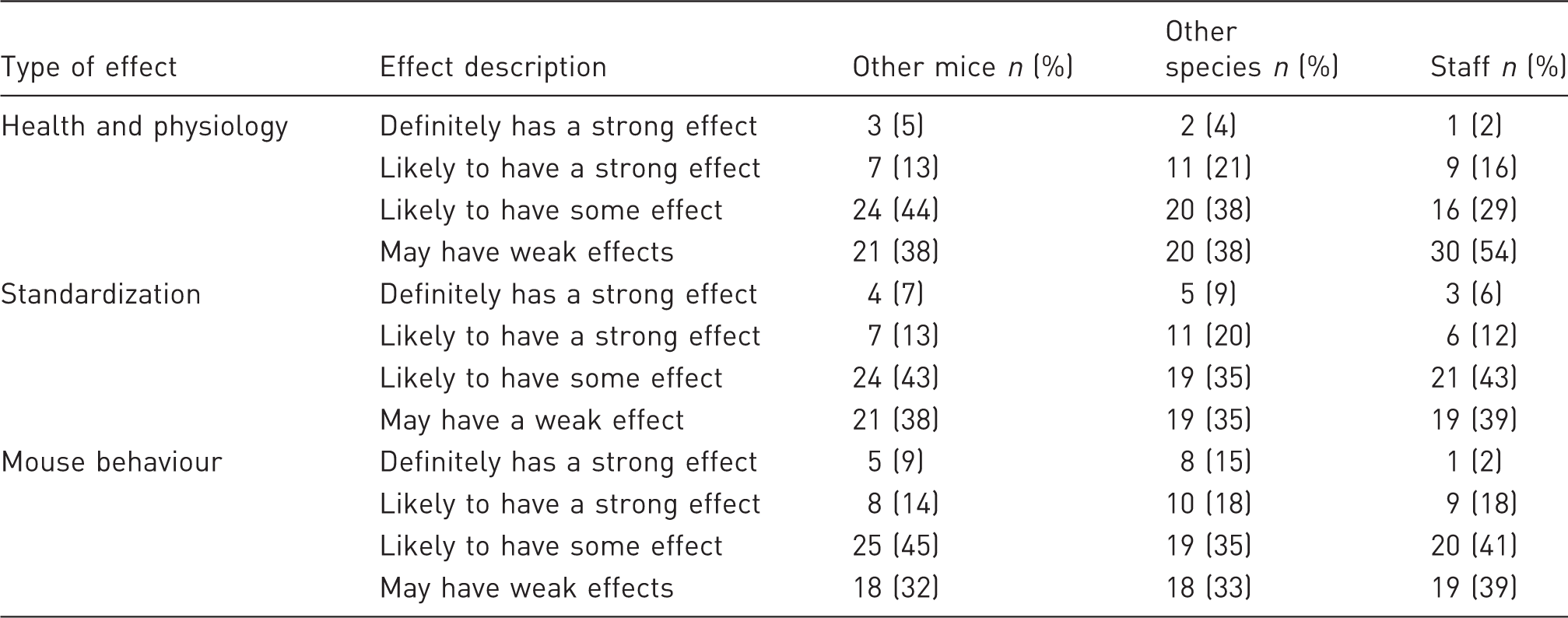Select the '20 (41)' staff cell
This screenshot has width=1568, height=618.
coord(1474,546)
